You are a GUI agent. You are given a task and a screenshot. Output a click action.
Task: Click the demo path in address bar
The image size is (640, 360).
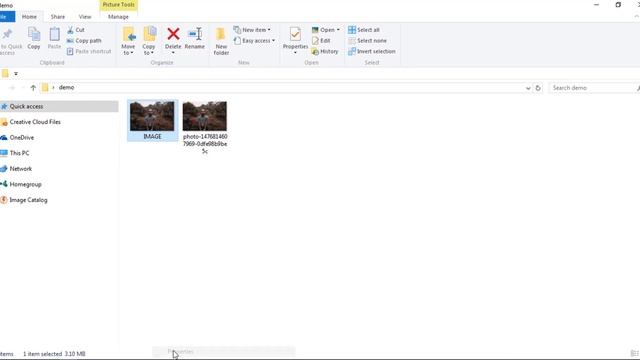pyautogui.click(x=67, y=87)
